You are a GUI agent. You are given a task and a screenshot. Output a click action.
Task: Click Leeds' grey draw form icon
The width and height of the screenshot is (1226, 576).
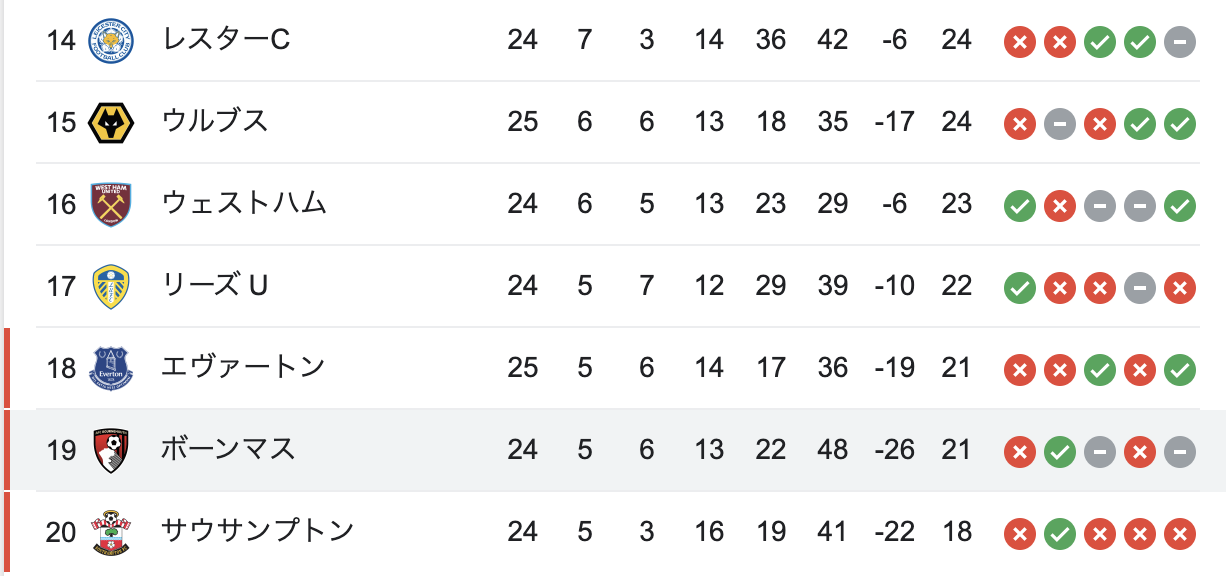[x=1140, y=288]
